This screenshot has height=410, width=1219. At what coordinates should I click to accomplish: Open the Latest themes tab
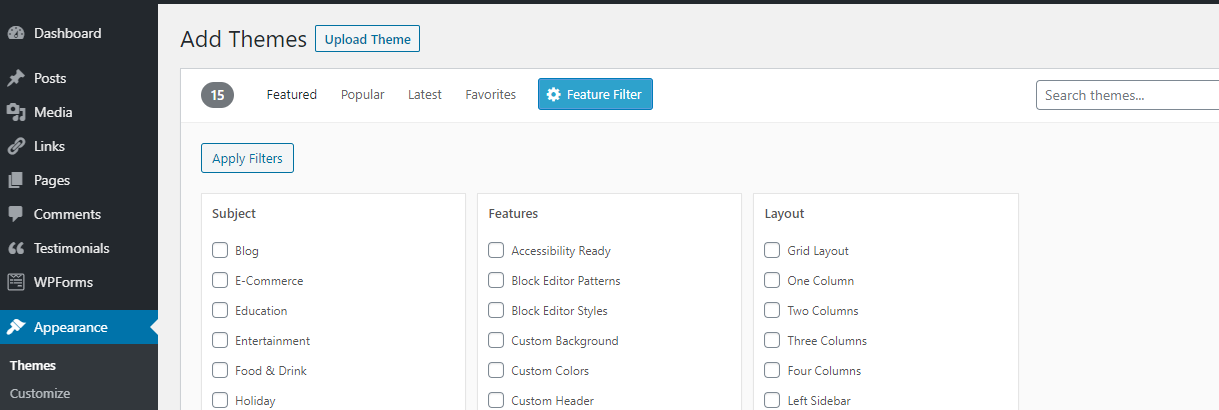pos(424,95)
